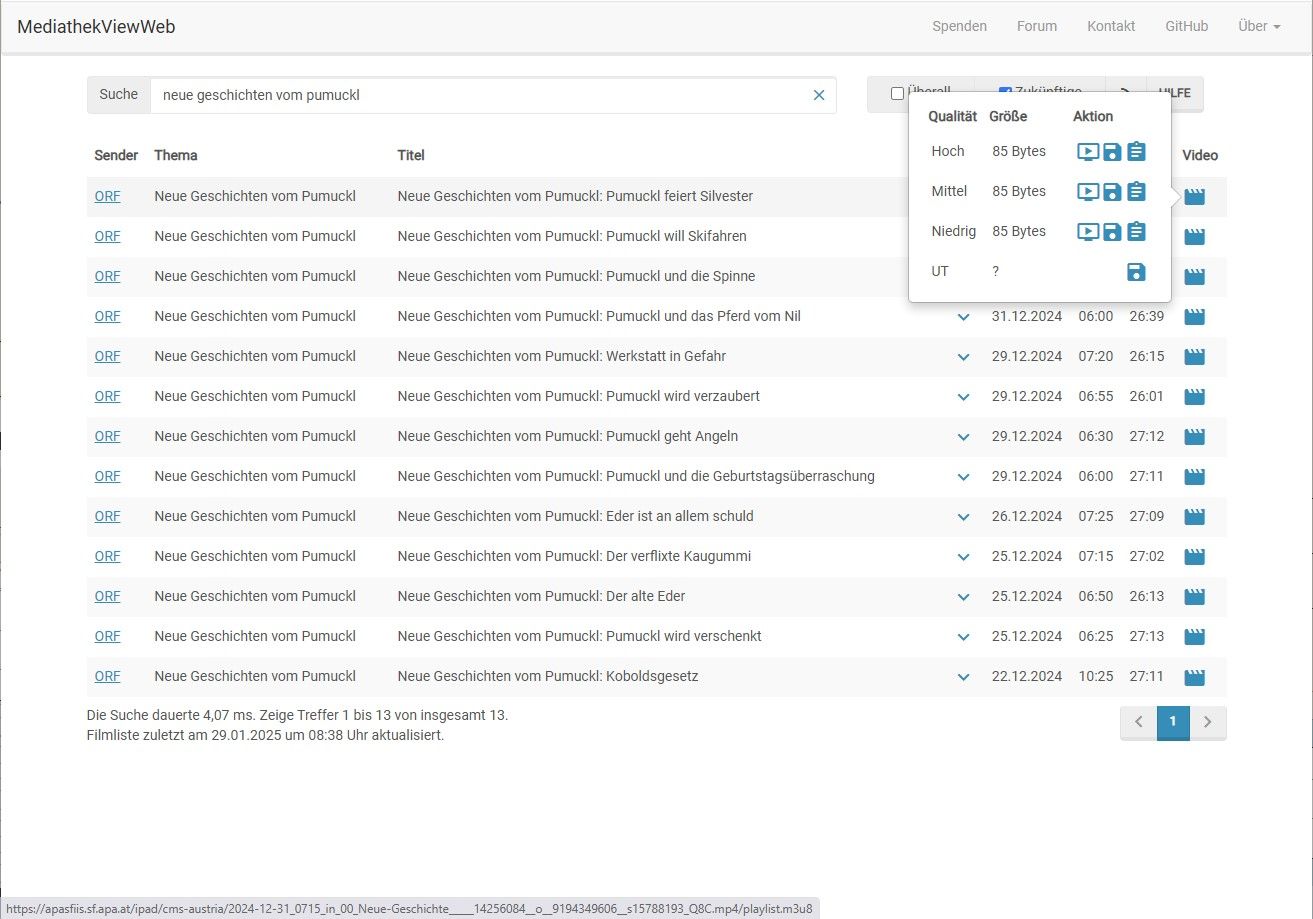Click title Pumuckl will Skifahren

pyautogui.click(x=572, y=236)
